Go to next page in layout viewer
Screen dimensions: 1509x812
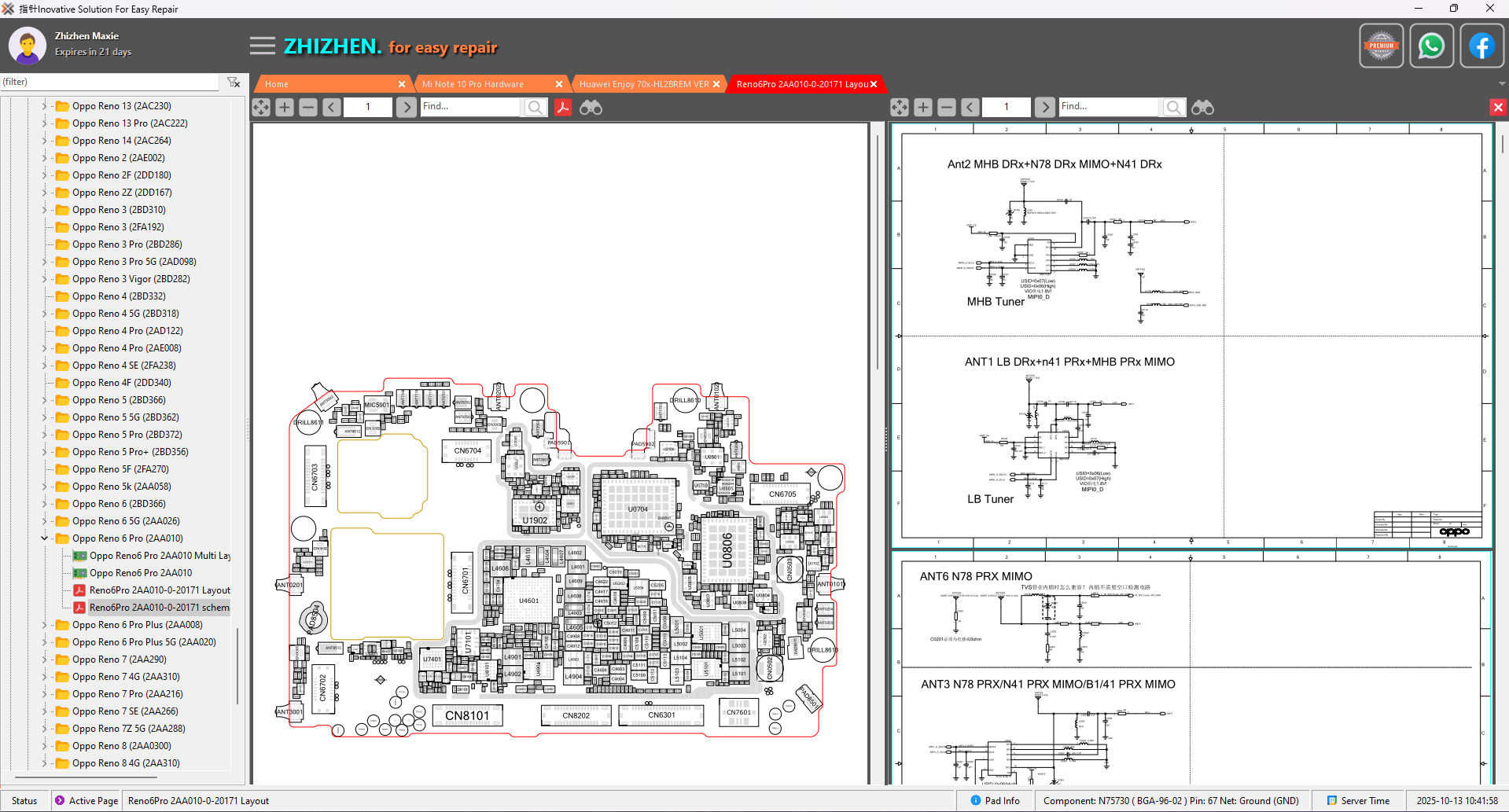pos(406,107)
